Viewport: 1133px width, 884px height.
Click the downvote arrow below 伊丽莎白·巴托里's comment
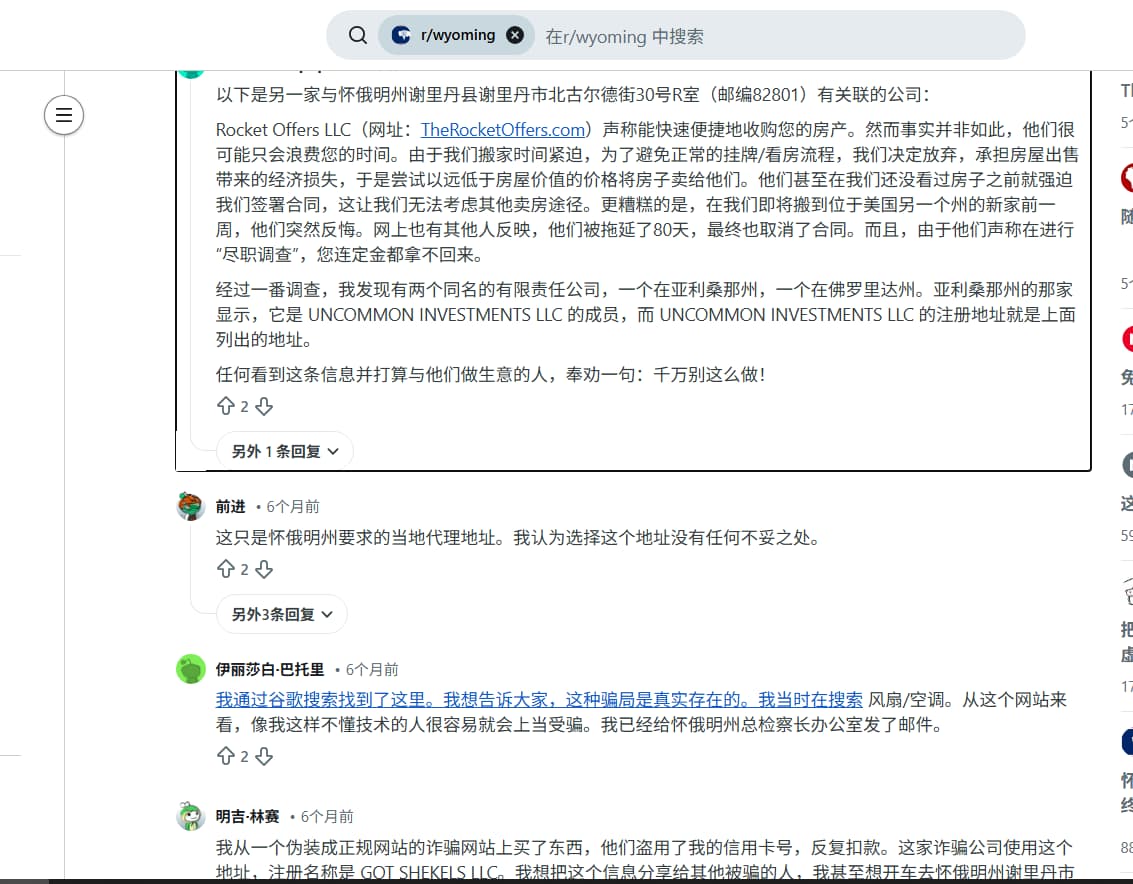coord(263,757)
